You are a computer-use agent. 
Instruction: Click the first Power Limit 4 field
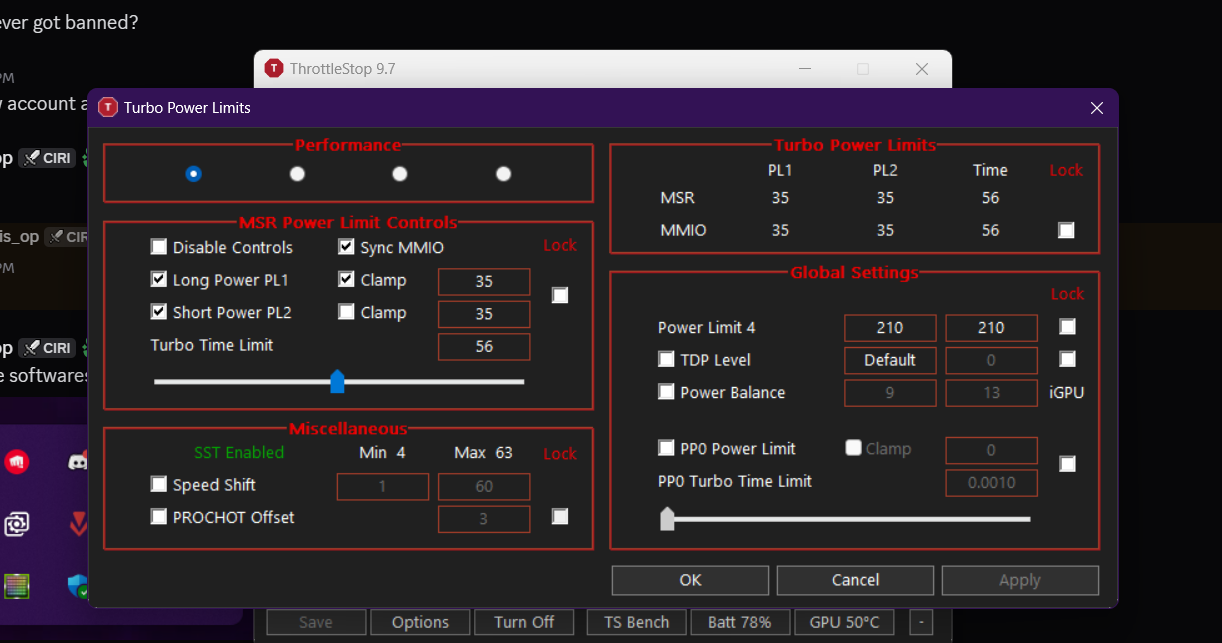[x=890, y=328]
